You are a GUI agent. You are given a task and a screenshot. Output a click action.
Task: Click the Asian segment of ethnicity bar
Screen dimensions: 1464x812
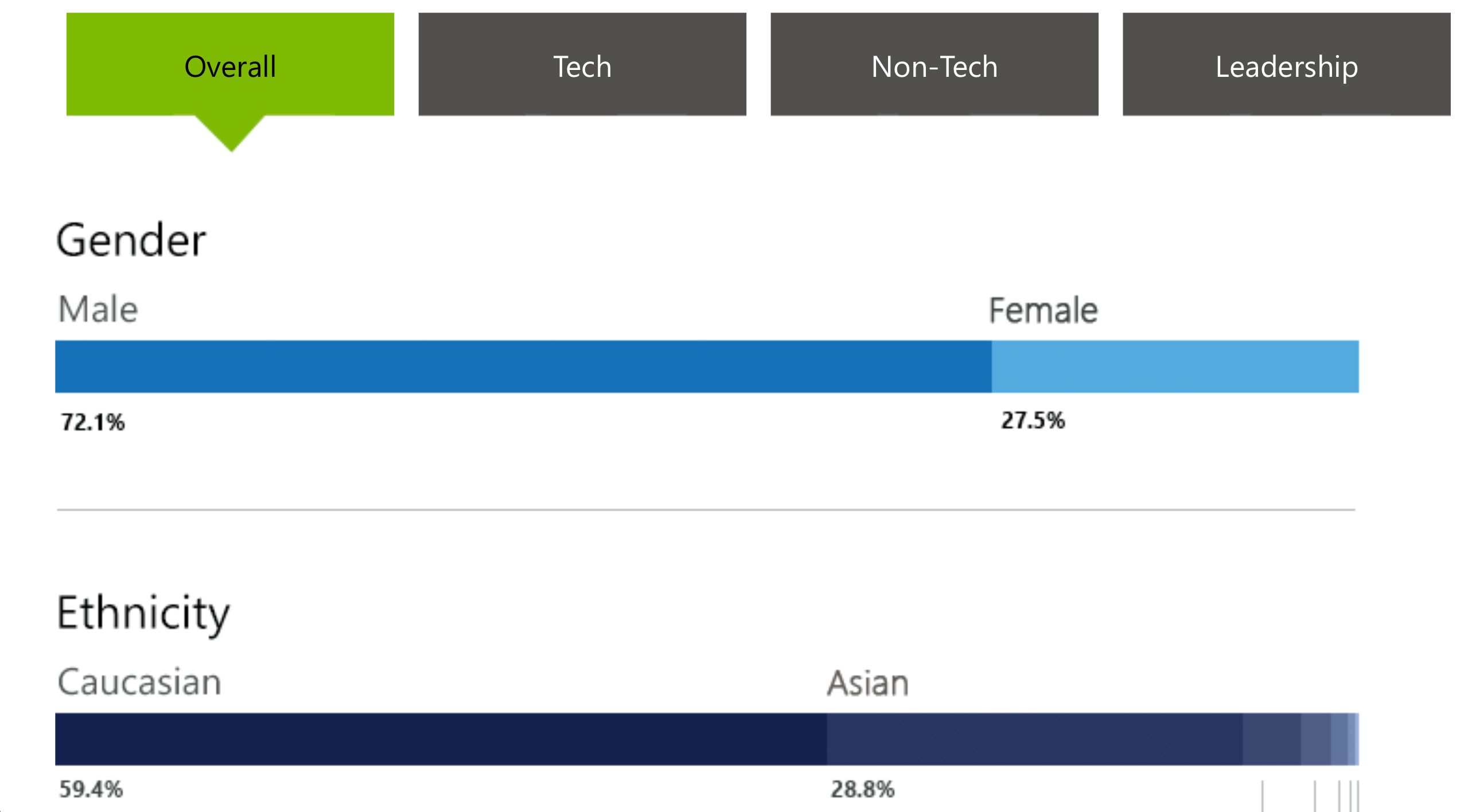click(1034, 739)
